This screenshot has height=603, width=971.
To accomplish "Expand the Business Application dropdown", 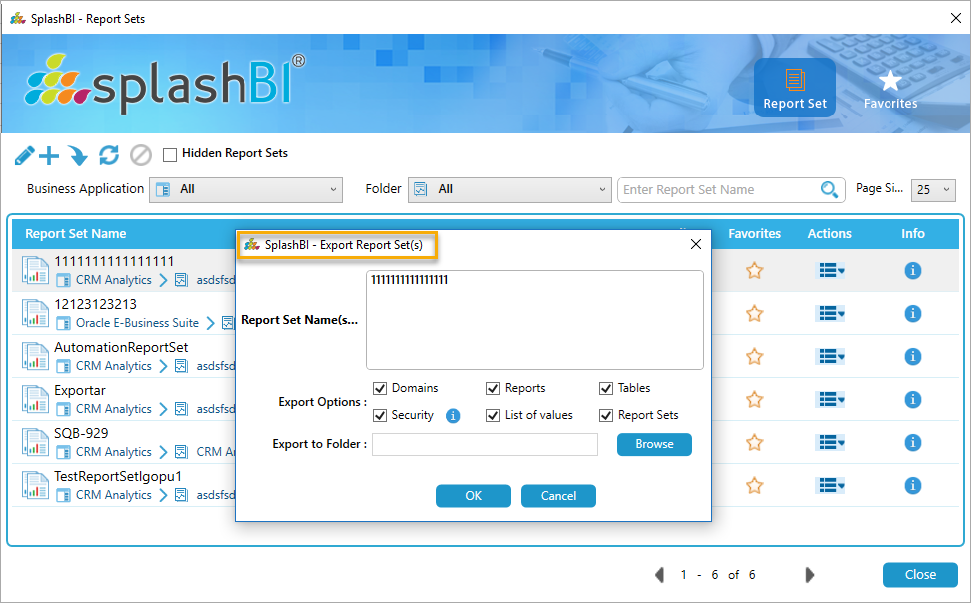I will coord(245,189).
